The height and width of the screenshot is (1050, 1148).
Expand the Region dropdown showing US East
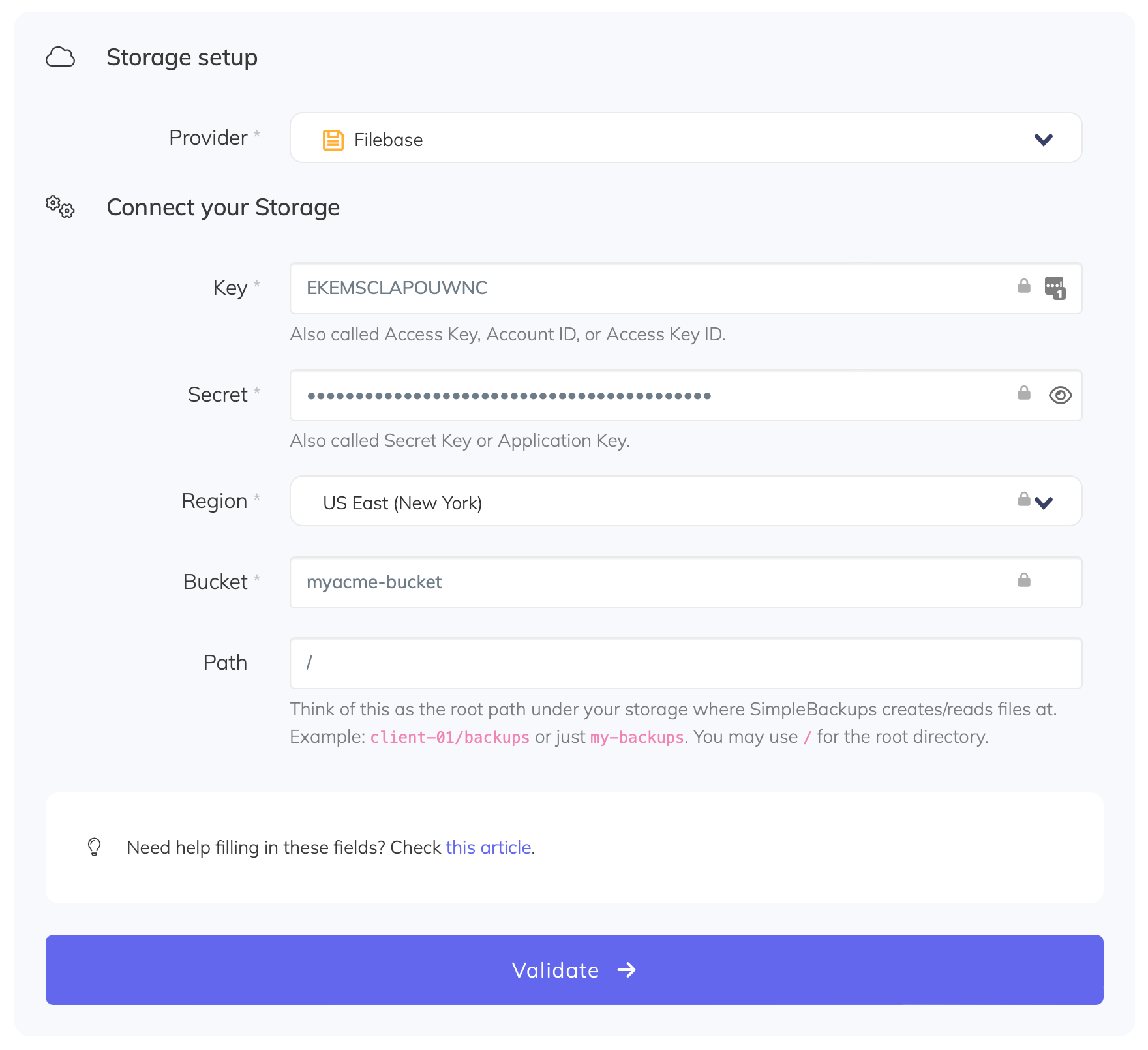point(1043,502)
